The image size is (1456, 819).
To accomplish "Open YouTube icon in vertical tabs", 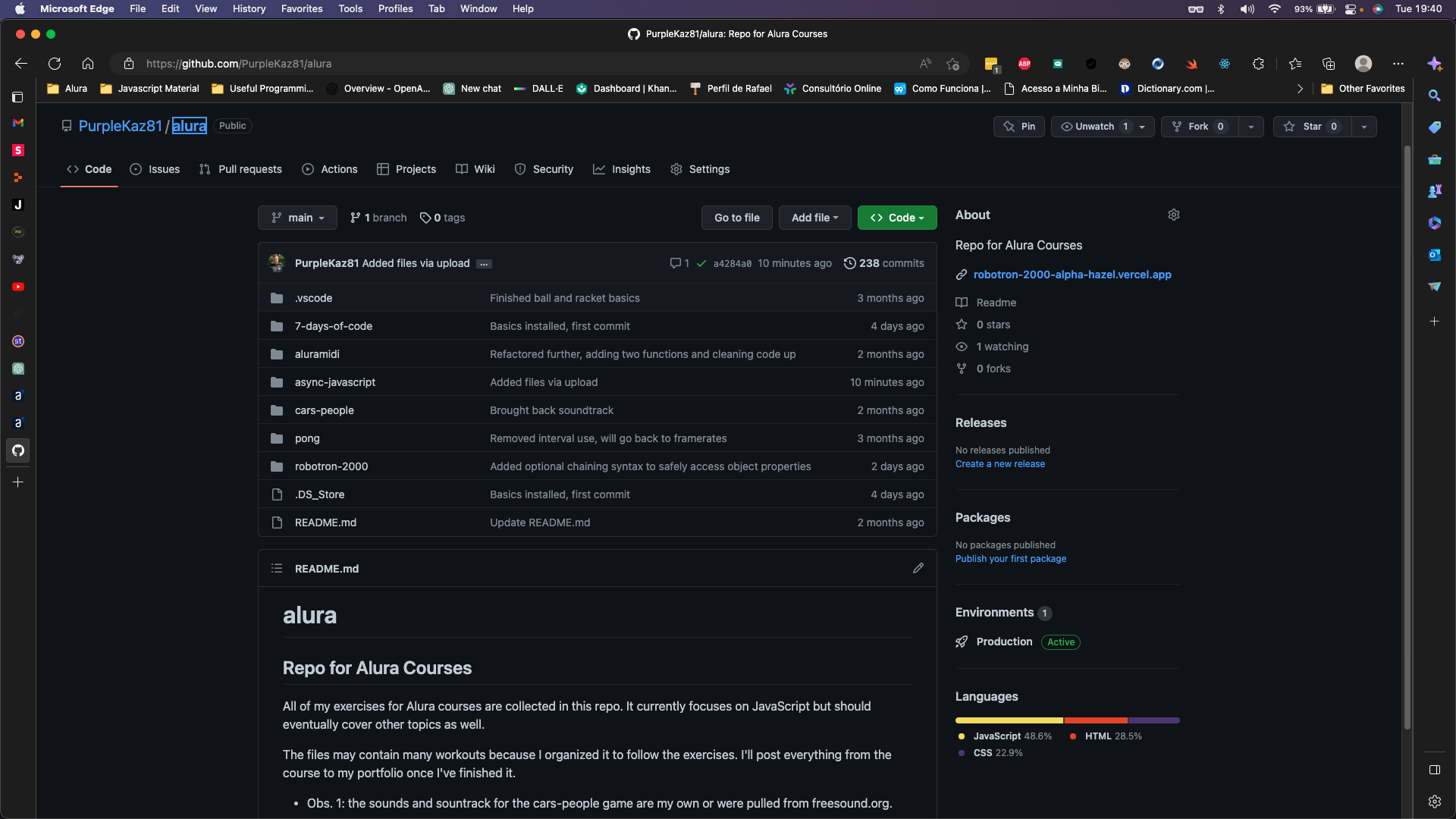I will click(18, 287).
